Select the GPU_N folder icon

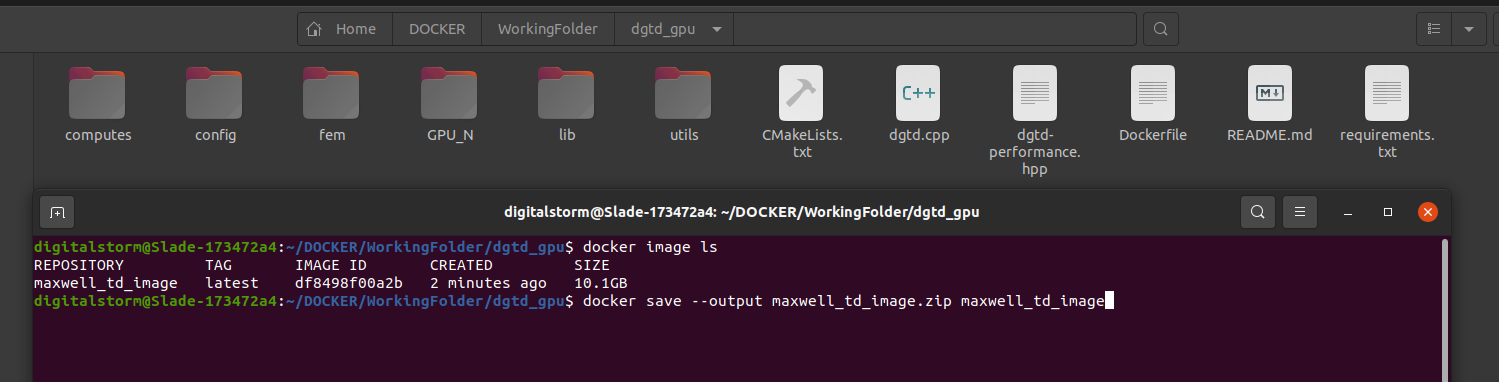[x=449, y=93]
